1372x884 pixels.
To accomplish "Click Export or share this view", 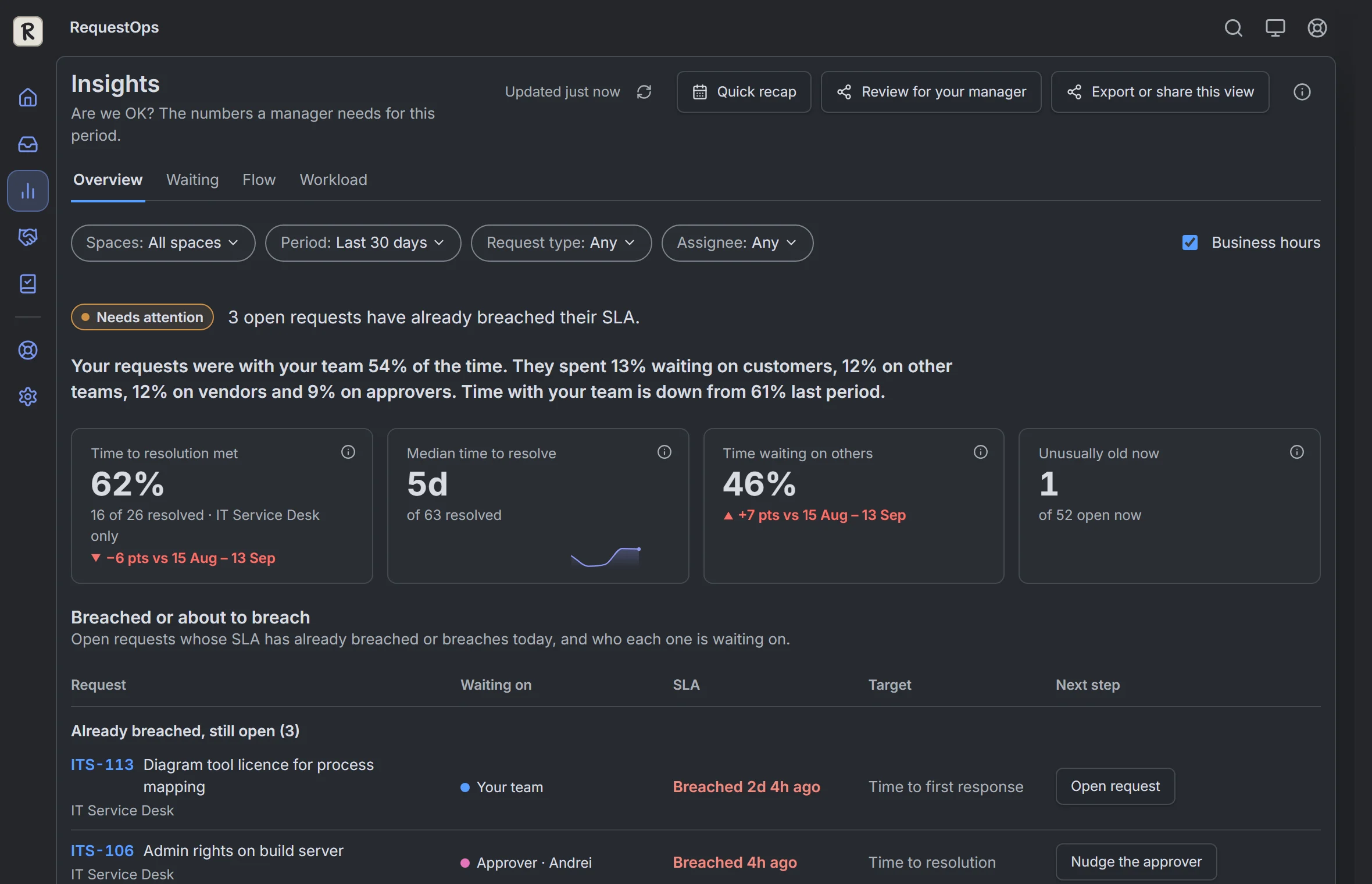I will (1160, 92).
